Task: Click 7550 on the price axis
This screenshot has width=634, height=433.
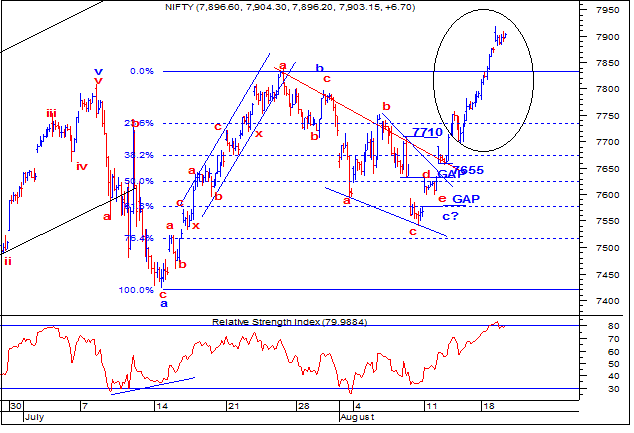Action: [x=608, y=221]
